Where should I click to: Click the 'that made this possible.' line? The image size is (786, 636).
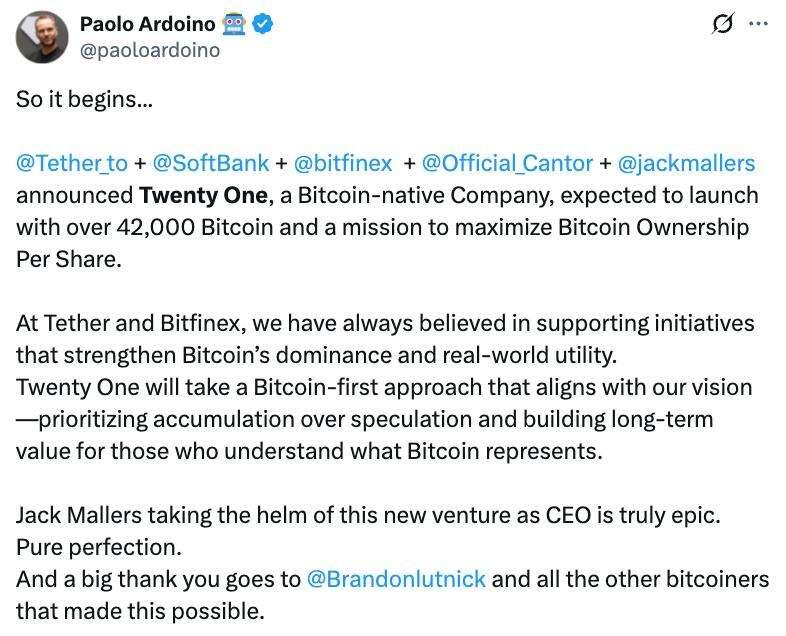[x=140, y=611]
